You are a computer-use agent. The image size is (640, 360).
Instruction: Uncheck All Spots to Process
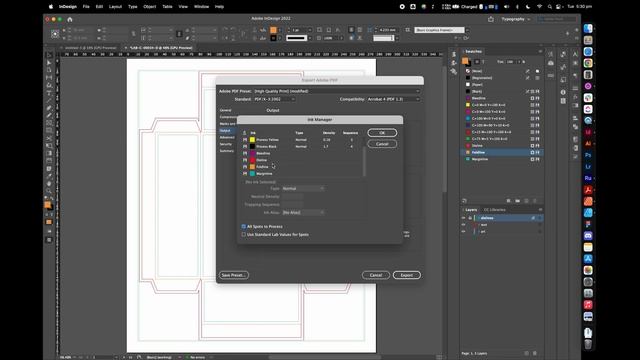pyautogui.click(x=244, y=227)
